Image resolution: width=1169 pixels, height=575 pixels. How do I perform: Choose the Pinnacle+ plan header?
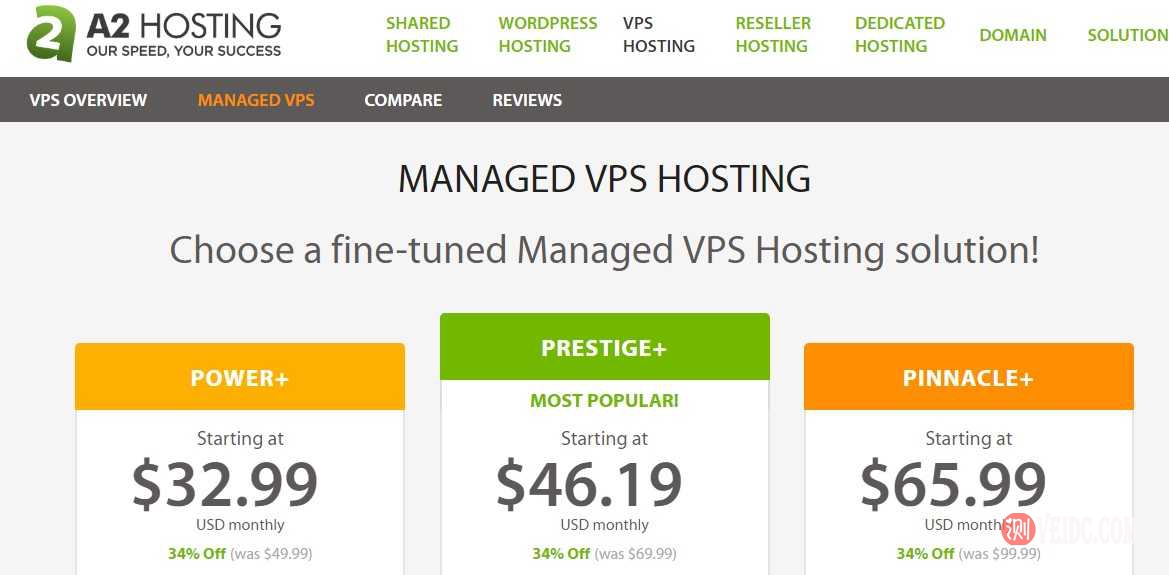pos(968,378)
